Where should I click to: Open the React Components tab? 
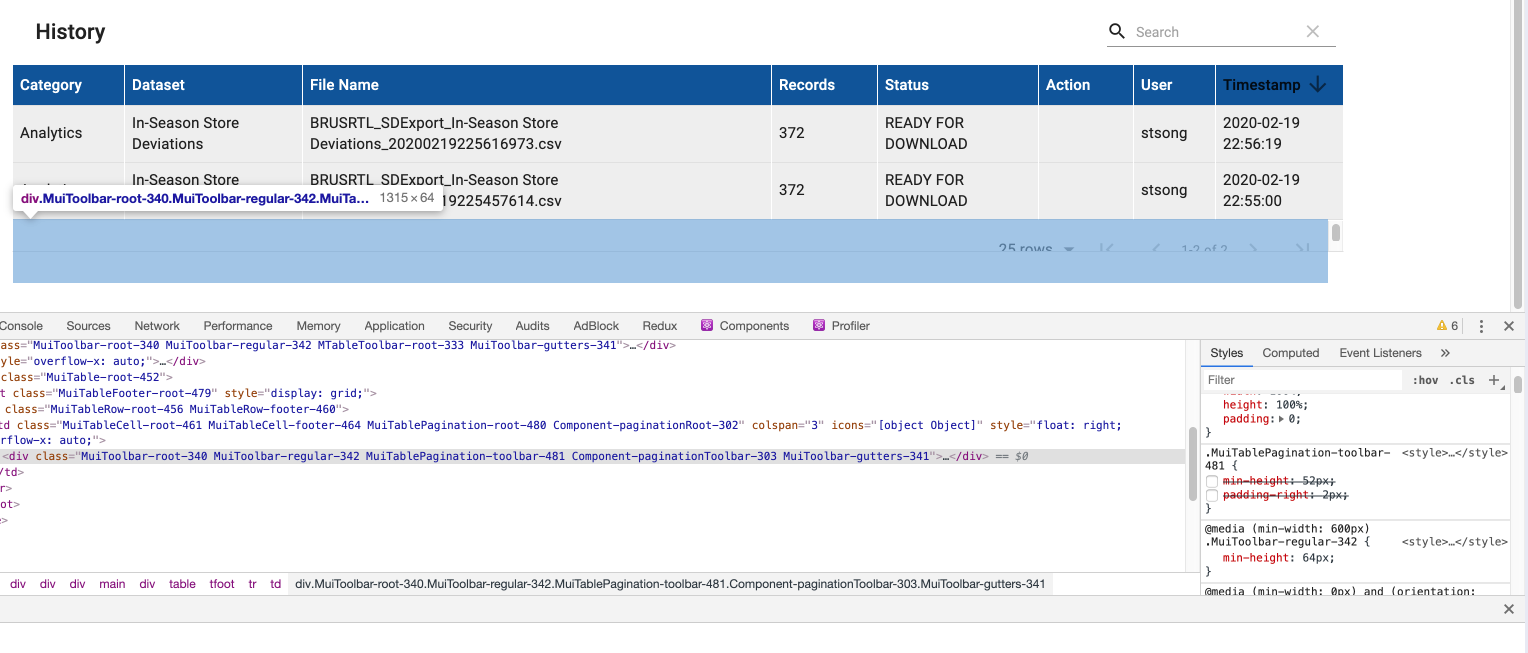click(x=745, y=326)
